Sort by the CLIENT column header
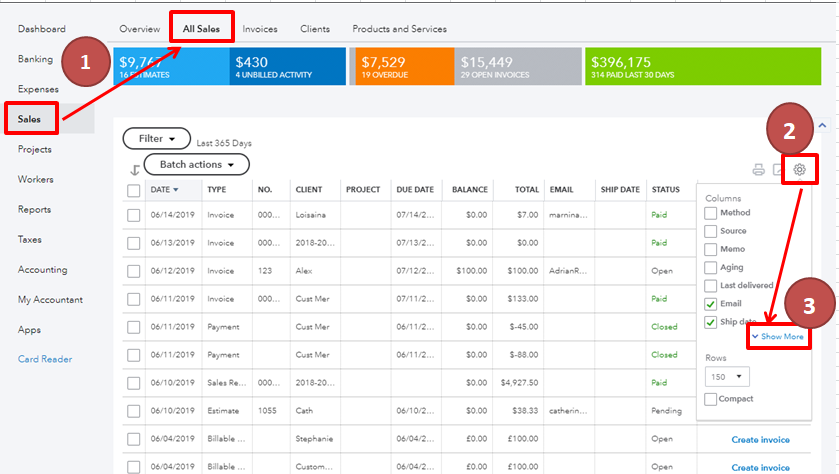The height and width of the screenshot is (474, 839). (309, 189)
